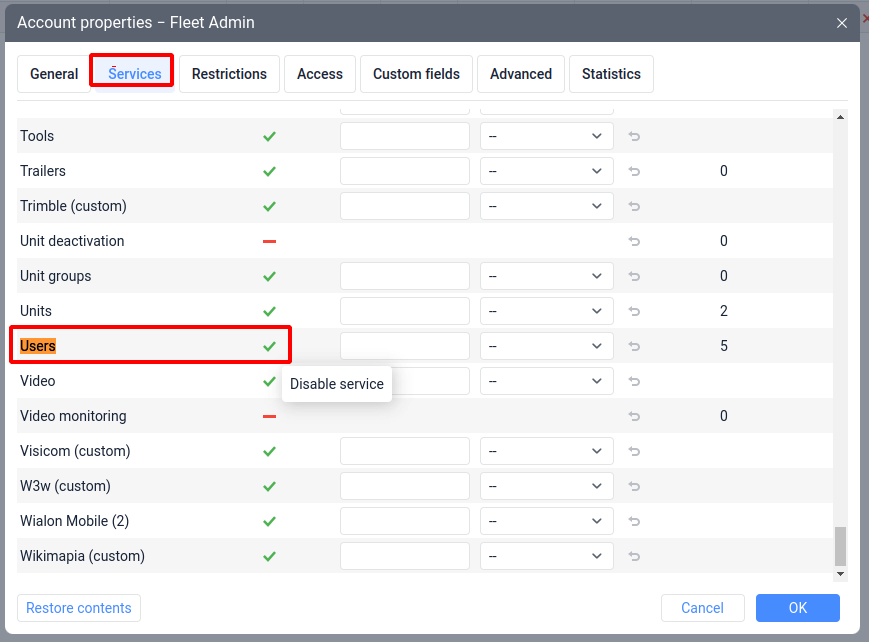The height and width of the screenshot is (642, 869).
Task: Disable the Users service green checkmark
Action: pyautogui.click(x=269, y=346)
